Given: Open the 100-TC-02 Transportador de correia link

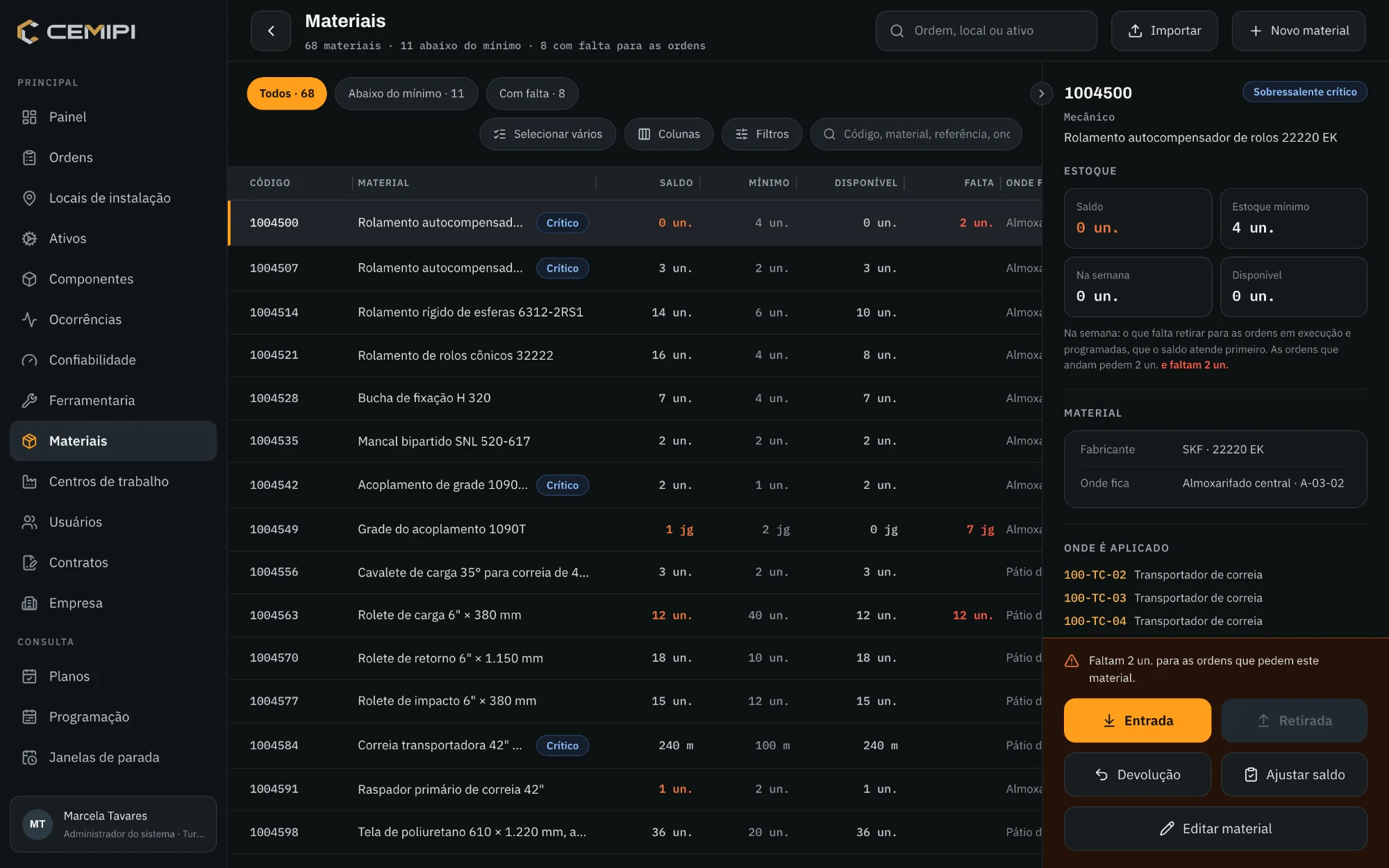Looking at the screenshot, I should tap(1163, 575).
